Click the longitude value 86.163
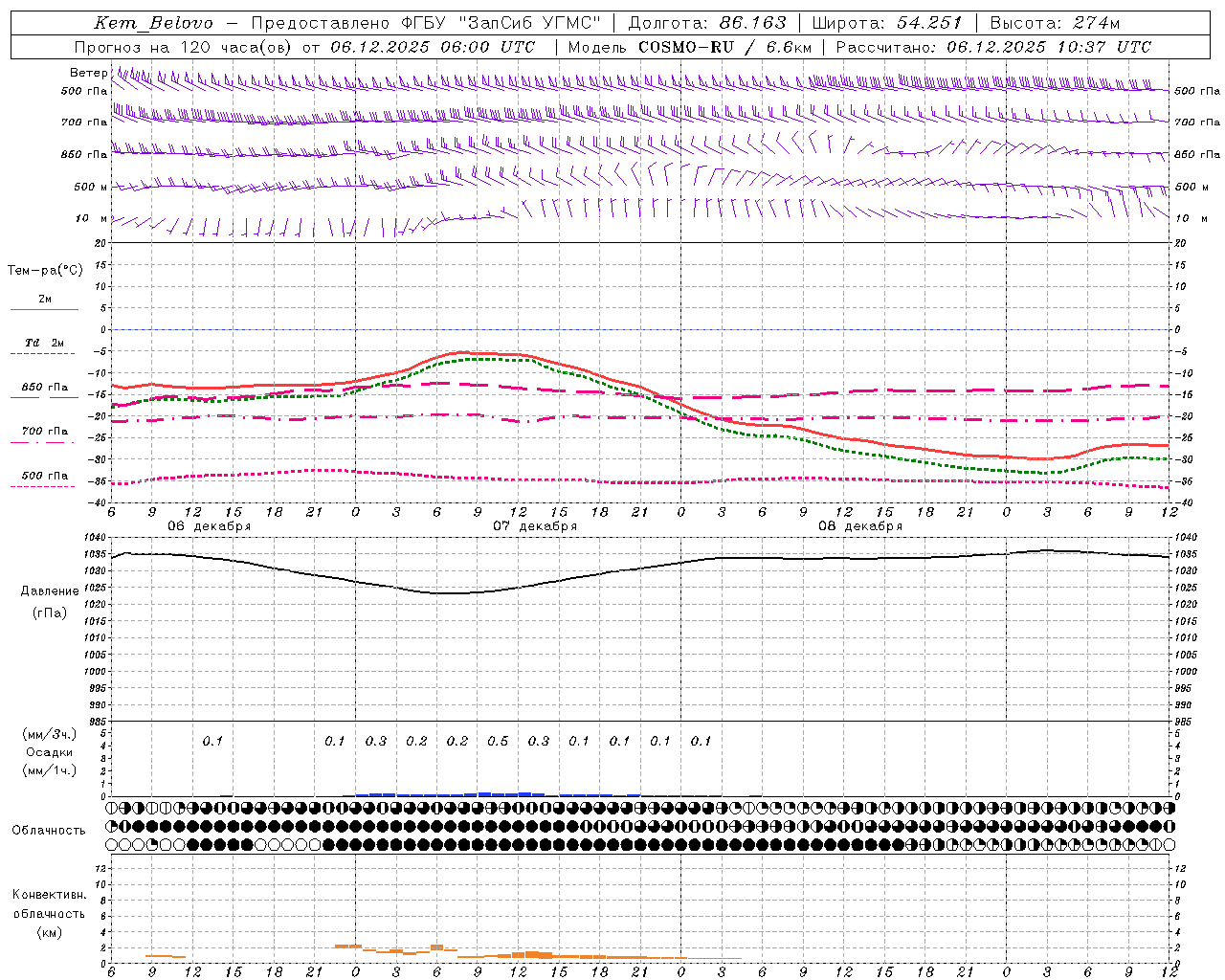 [752, 23]
